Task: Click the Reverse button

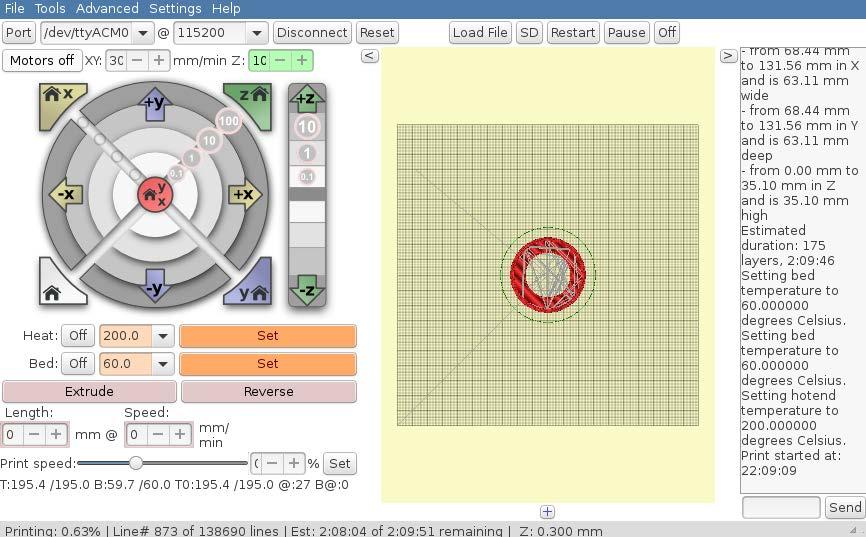Action: tap(268, 392)
